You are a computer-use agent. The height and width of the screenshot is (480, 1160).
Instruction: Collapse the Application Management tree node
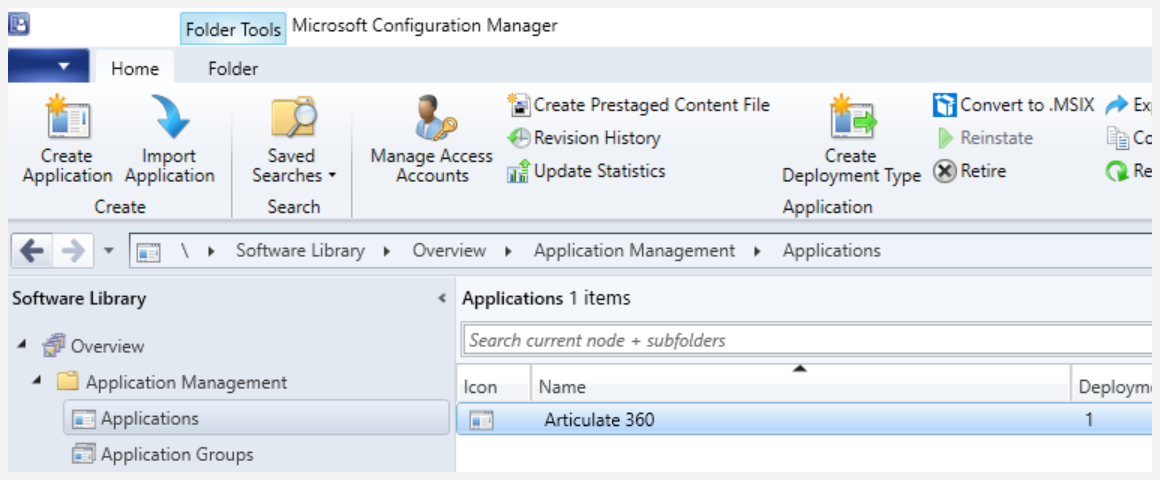pyautogui.click(x=36, y=382)
